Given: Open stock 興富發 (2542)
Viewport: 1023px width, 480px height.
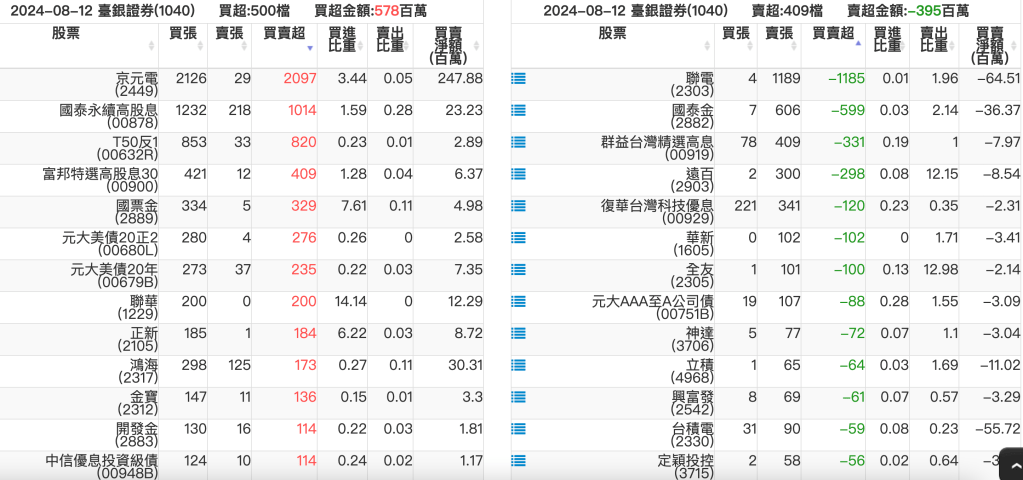Looking at the screenshot, I should pyautogui.click(x=692, y=404).
